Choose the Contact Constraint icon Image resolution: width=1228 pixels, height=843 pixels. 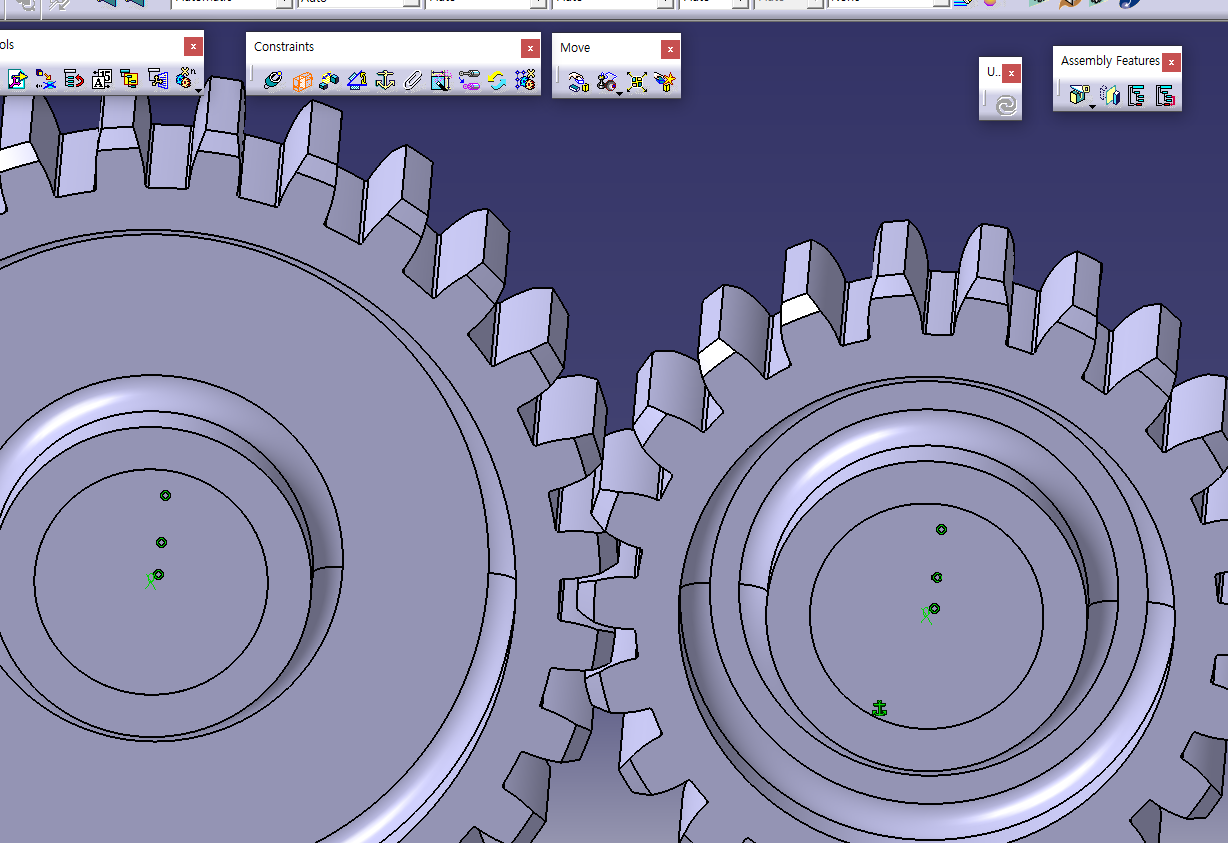pos(302,81)
